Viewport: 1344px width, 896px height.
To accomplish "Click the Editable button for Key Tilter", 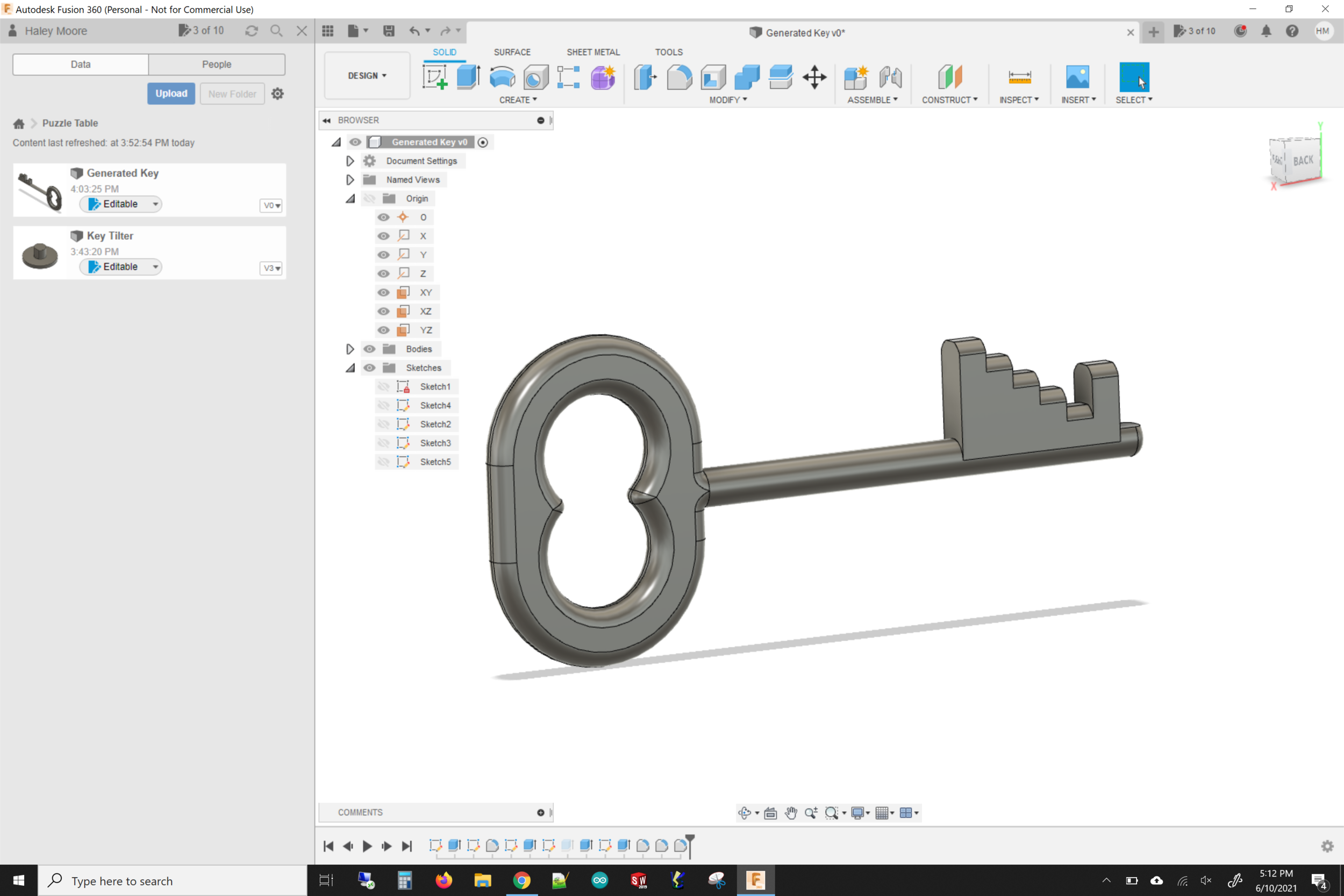I will click(x=120, y=267).
